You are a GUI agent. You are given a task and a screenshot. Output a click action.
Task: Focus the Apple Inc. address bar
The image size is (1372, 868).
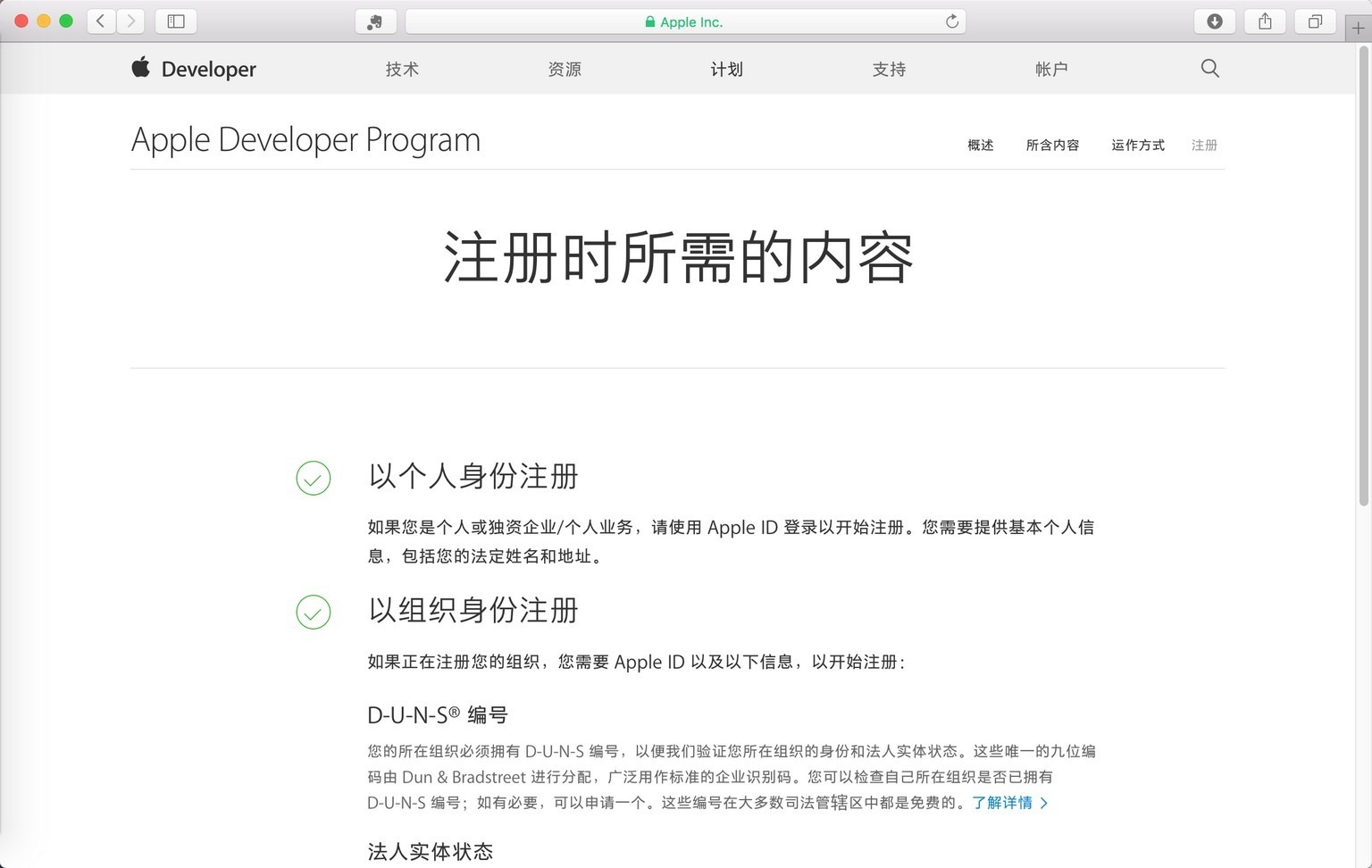tap(685, 21)
